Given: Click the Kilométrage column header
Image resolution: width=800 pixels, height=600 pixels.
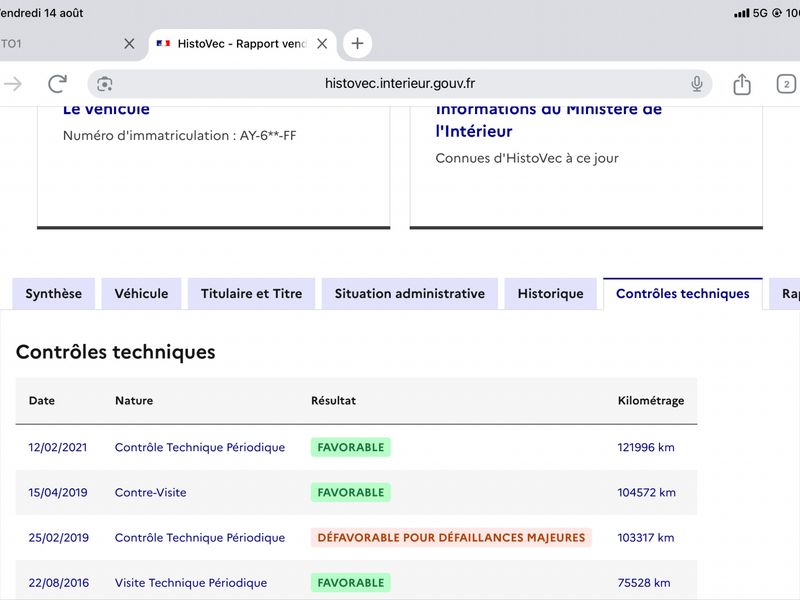Looking at the screenshot, I should tap(651, 401).
